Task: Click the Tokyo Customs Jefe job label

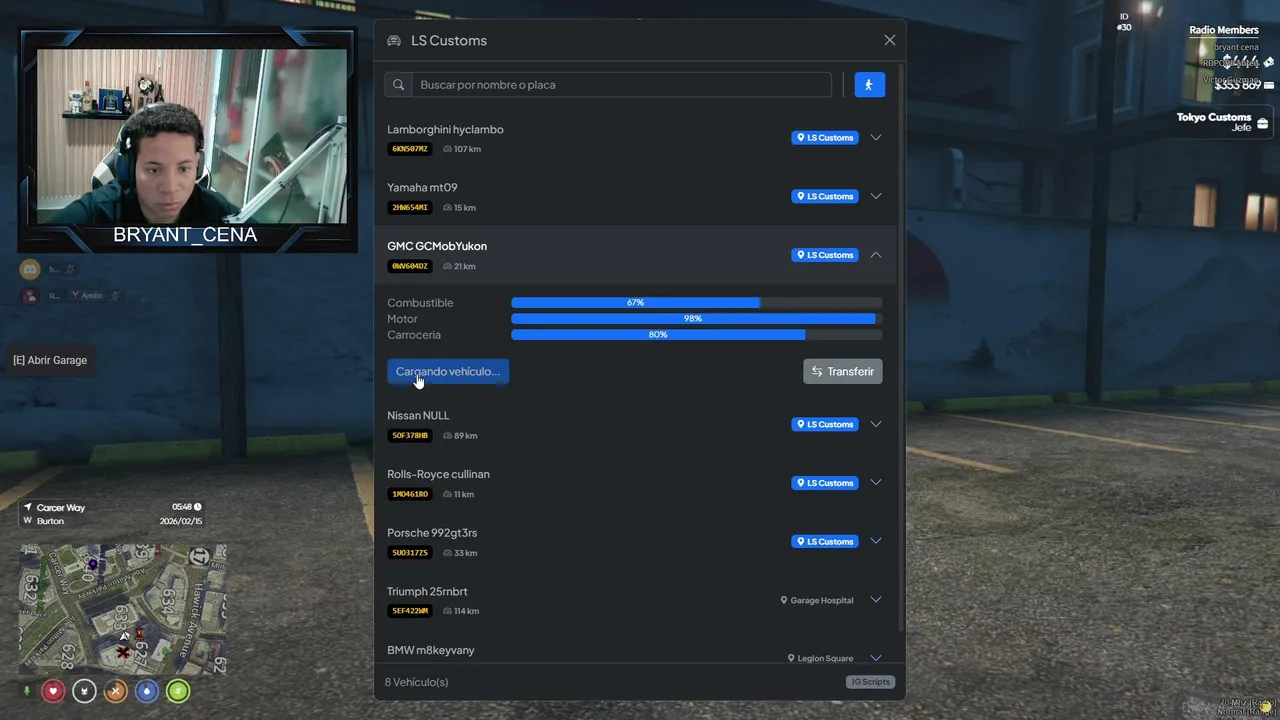Action: pyautogui.click(x=1214, y=122)
